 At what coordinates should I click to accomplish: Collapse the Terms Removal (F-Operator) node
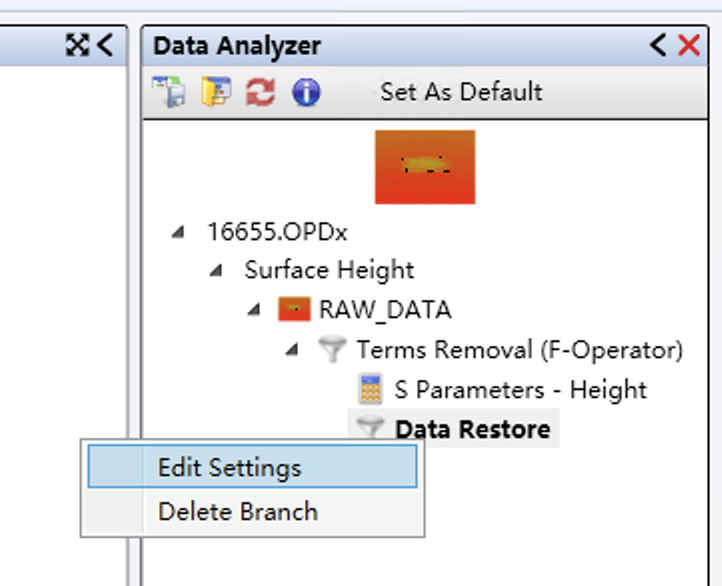292,350
